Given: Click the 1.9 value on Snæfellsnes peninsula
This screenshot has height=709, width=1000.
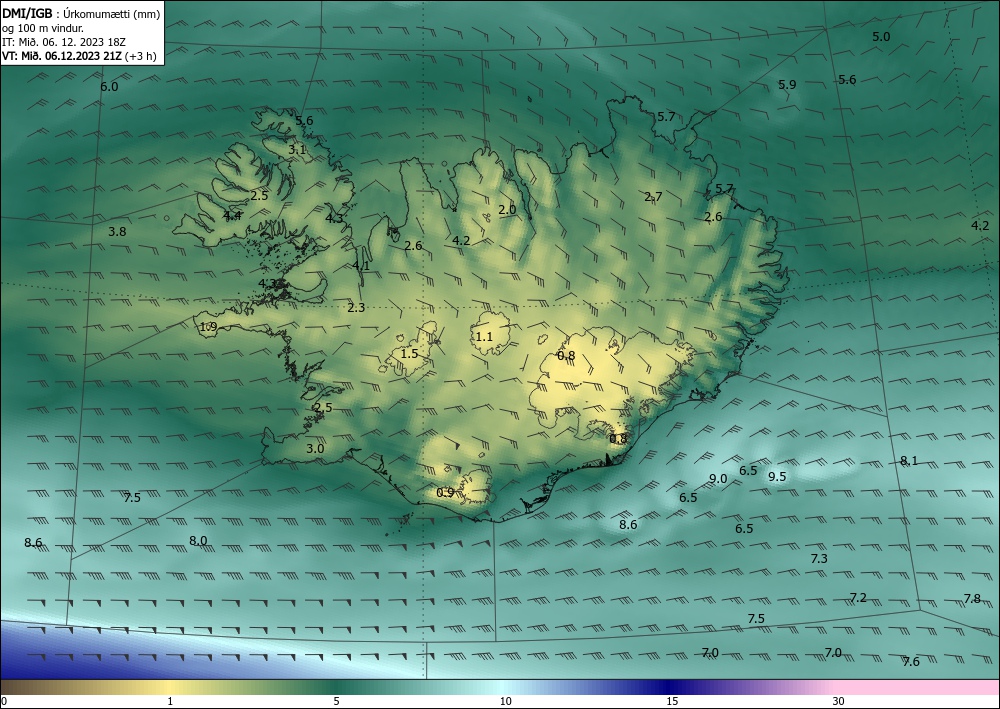Looking at the screenshot, I should [209, 327].
